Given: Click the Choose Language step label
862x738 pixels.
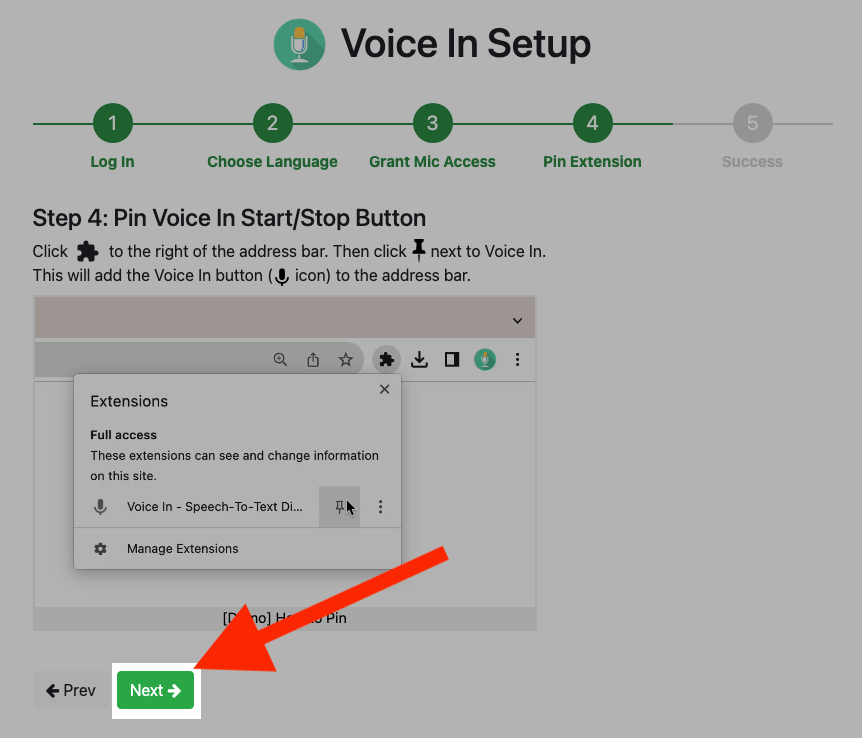Looking at the screenshot, I should 272,161.
